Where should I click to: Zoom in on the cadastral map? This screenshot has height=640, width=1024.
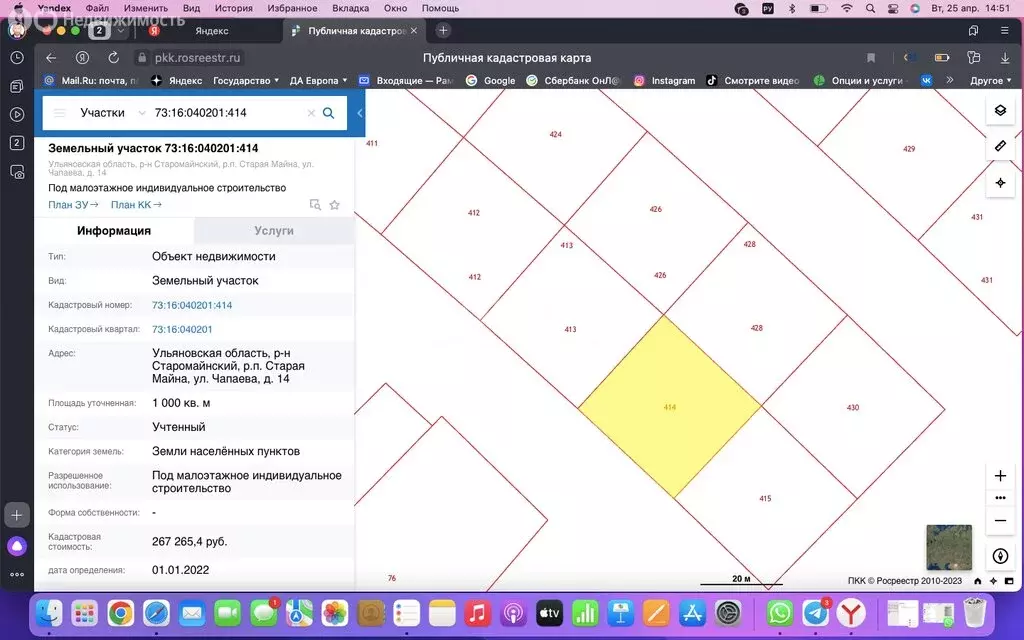coord(1000,476)
